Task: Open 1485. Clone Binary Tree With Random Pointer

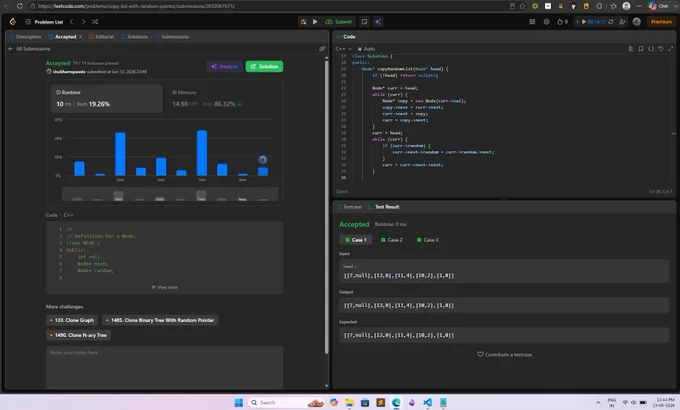Action: point(160,320)
